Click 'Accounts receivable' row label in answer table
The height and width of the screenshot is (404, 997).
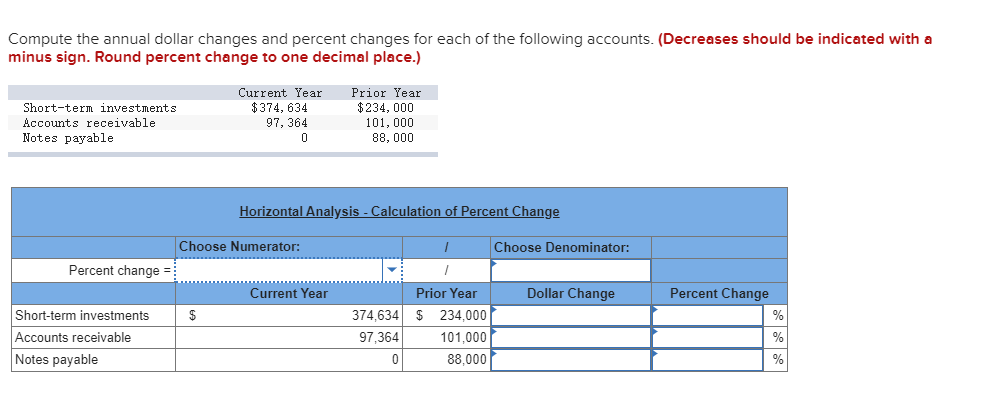click(x=73, y=337)
